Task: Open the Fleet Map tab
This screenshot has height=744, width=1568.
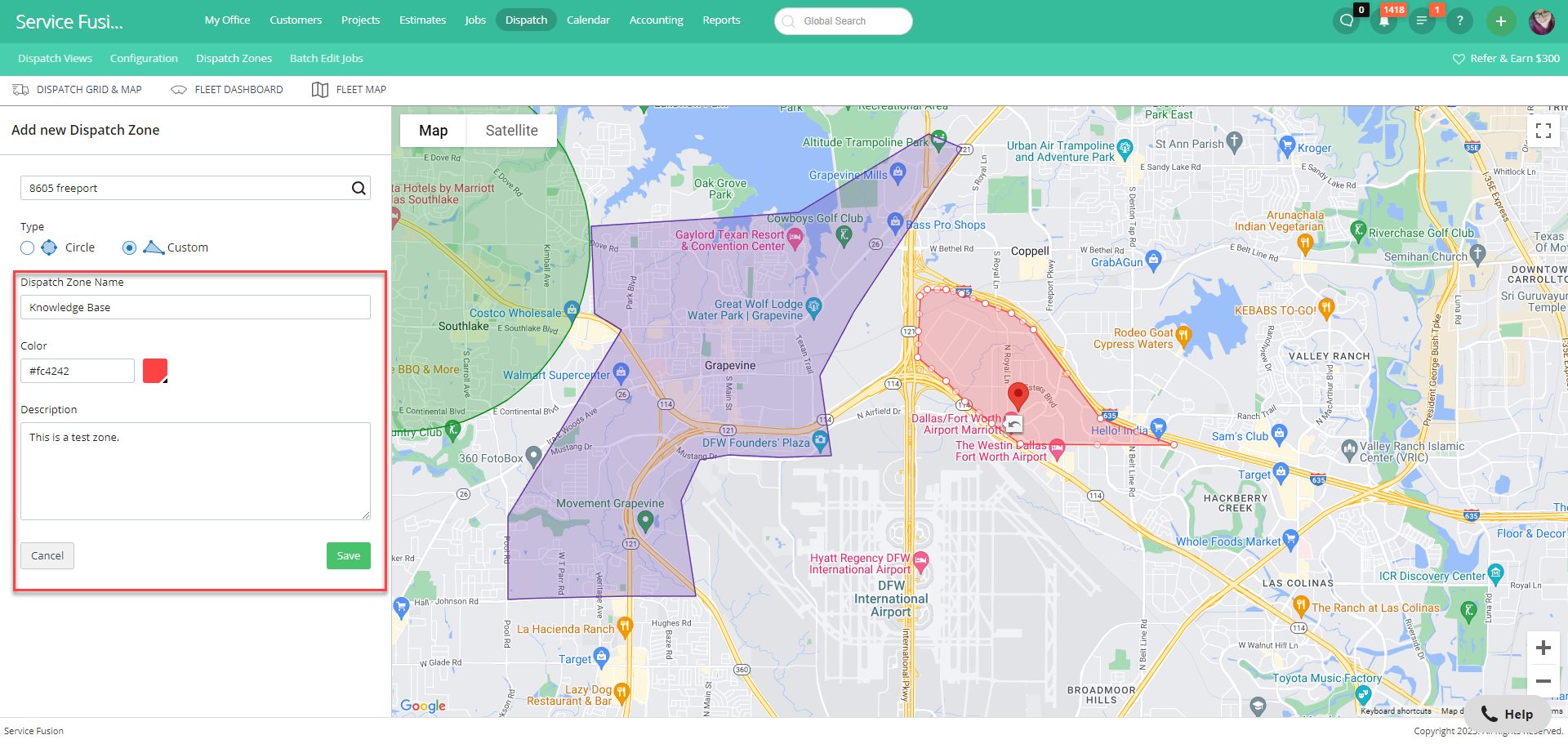Action: tap(350, 90)
